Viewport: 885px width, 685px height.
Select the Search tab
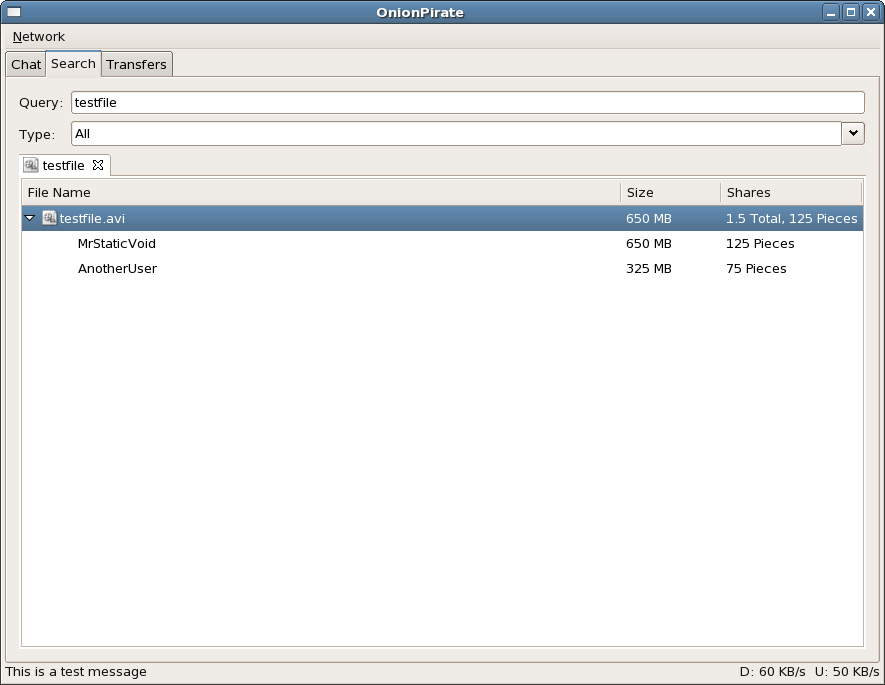(73, 64)
